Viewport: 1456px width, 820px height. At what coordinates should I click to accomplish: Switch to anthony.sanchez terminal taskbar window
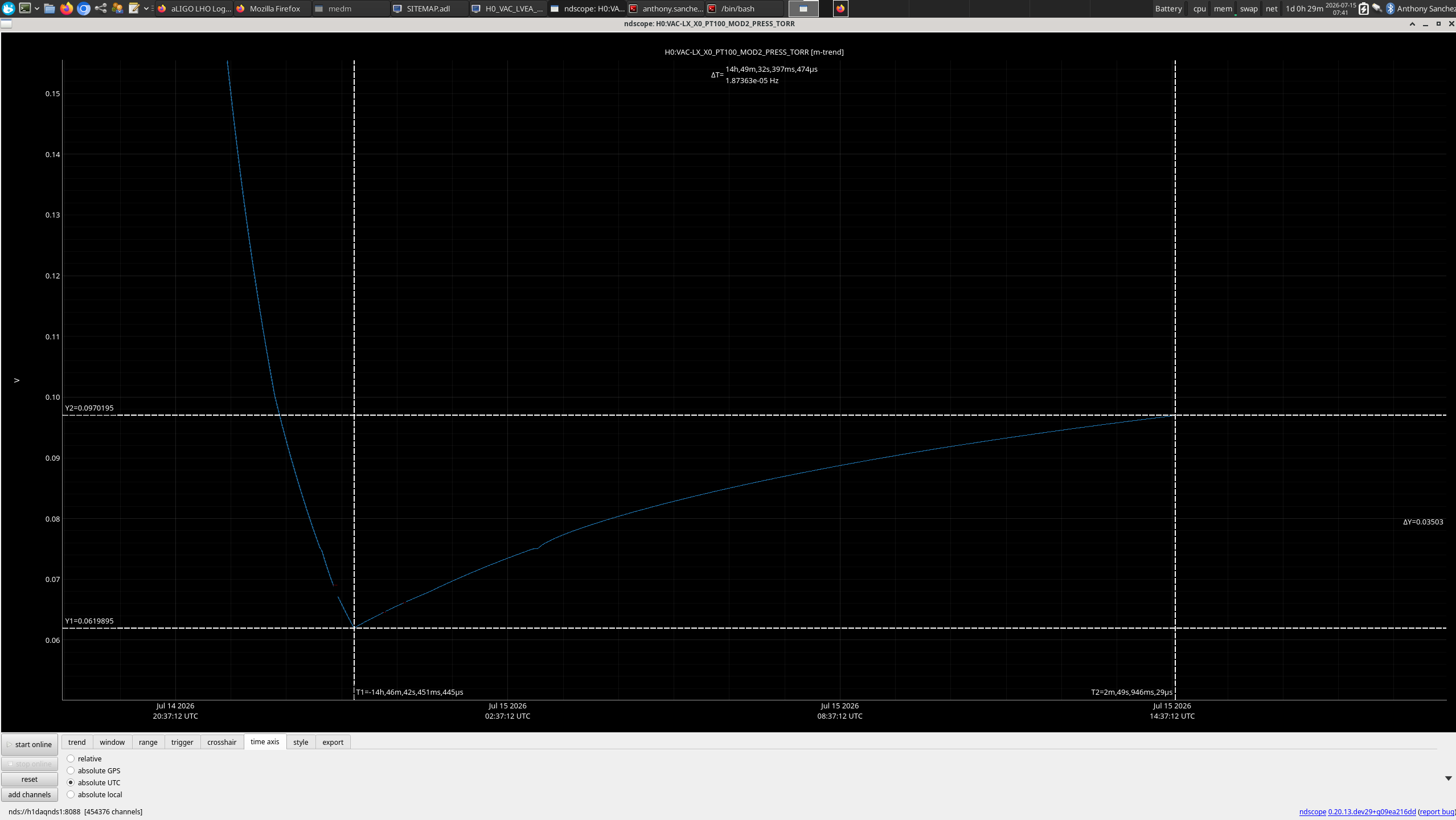(x=666, y=9)
